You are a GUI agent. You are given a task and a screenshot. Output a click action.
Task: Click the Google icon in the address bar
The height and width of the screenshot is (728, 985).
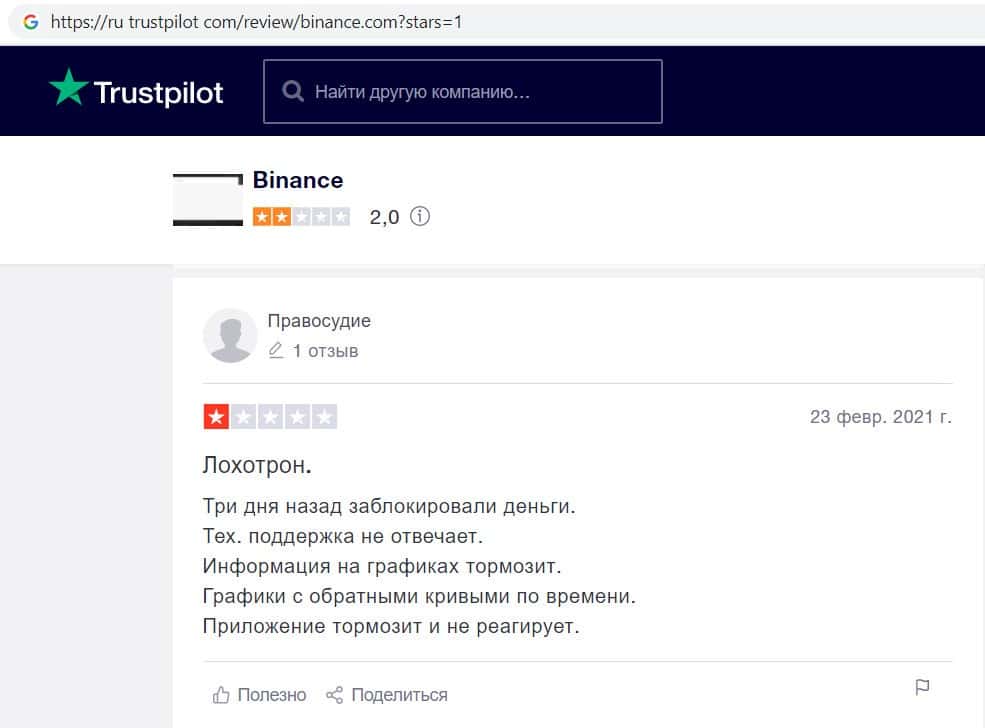(x=30, y=21)
